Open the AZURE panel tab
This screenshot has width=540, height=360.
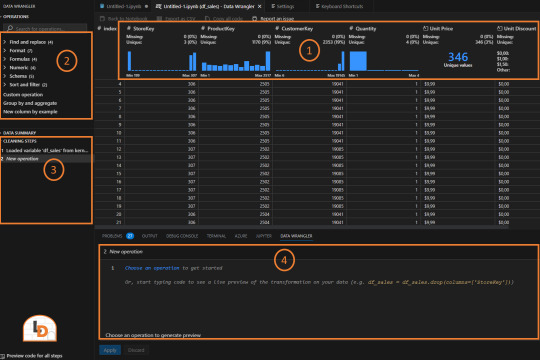pos(241,236)
